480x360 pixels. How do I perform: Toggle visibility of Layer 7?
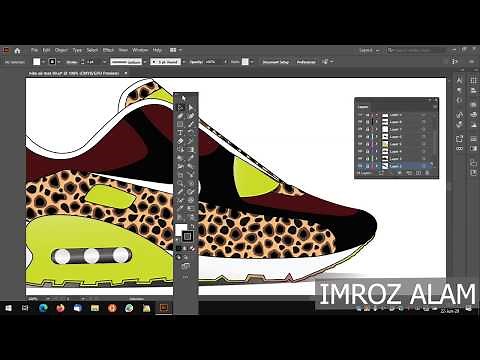(x=360, y=130)
